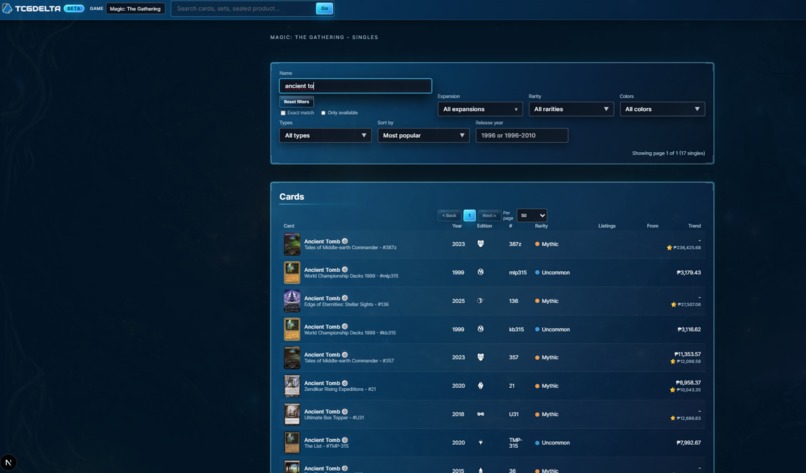Screen dimensions: 806x473
Task: Click the star icon in the Zendikar Rising Expeditions row
Action: tap(673, 390)
